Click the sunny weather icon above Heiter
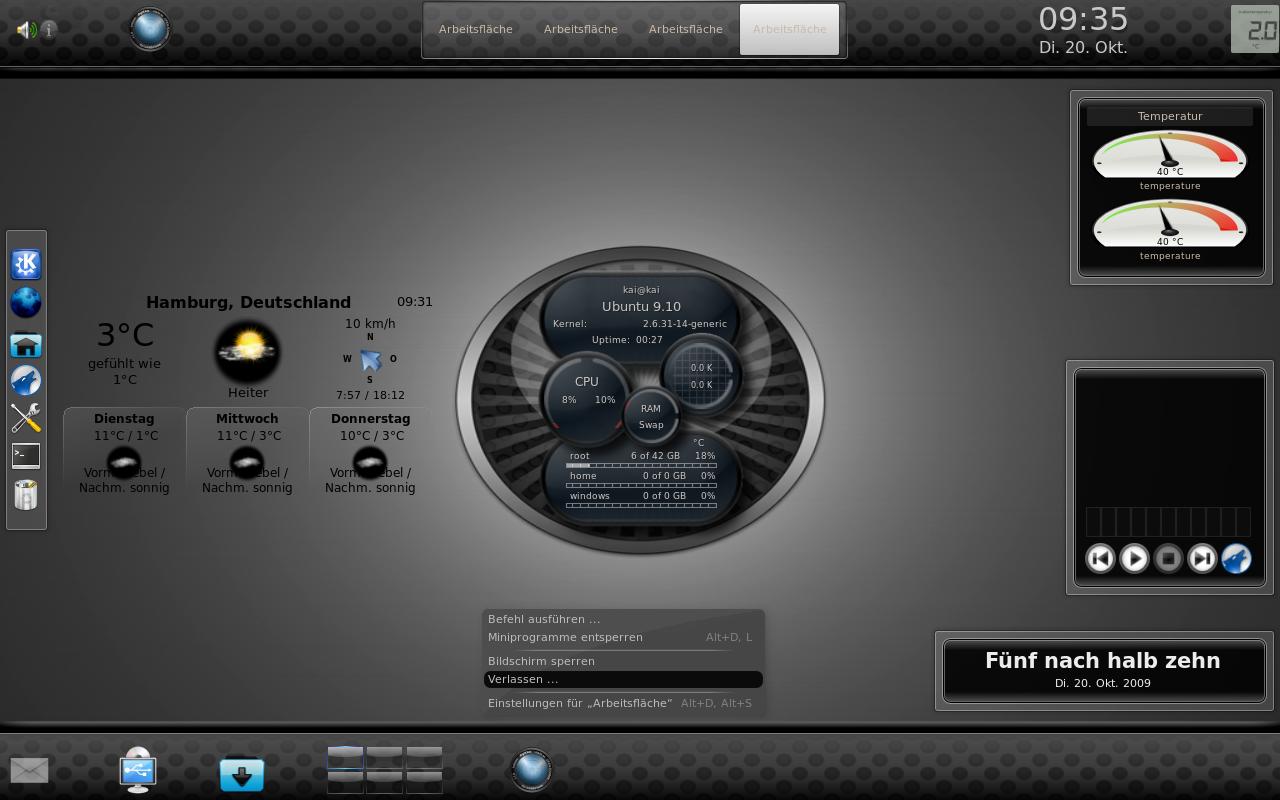The width and height of the screenshot is (1280, 800). point(247,351)
